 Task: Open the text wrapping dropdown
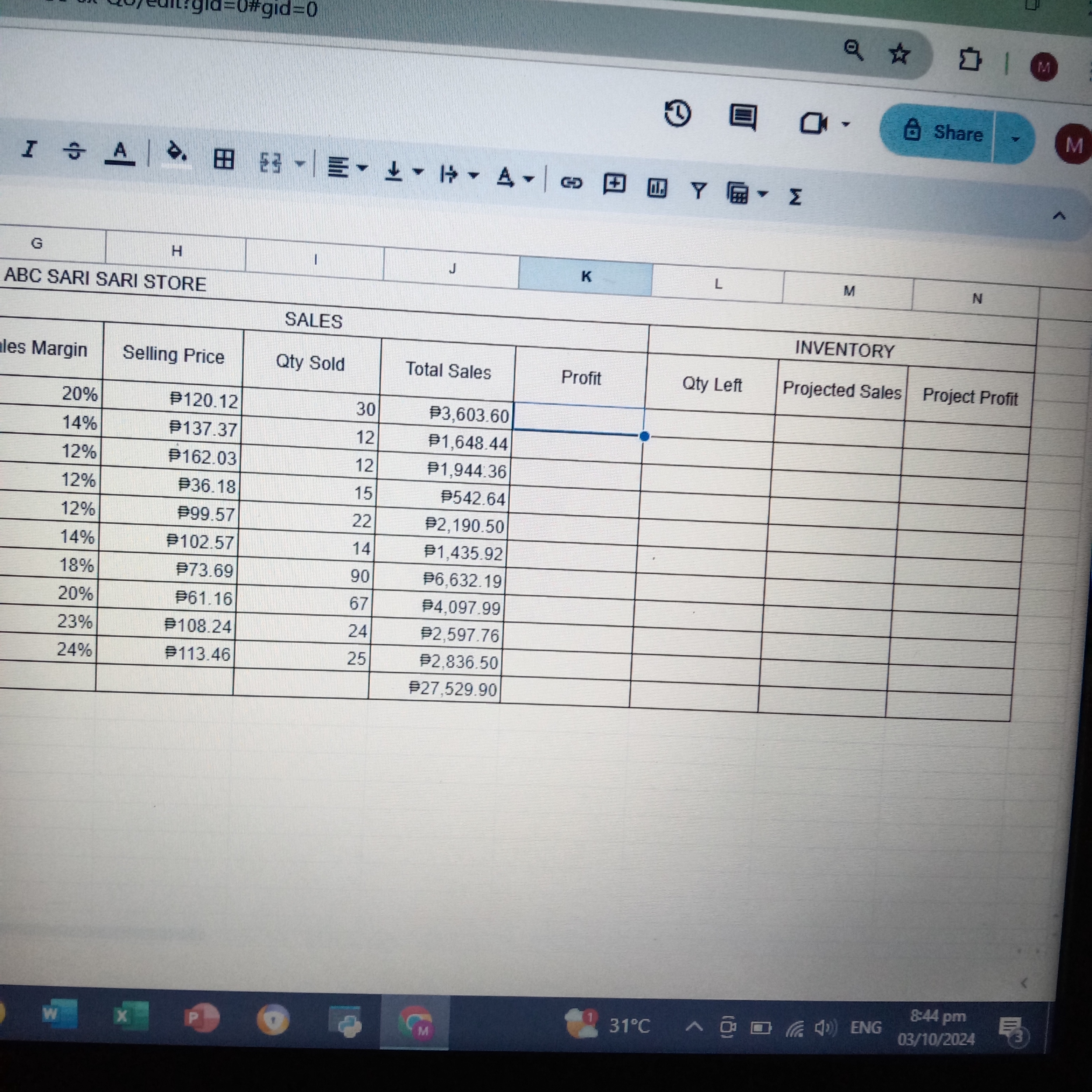(x=459, y=175)
